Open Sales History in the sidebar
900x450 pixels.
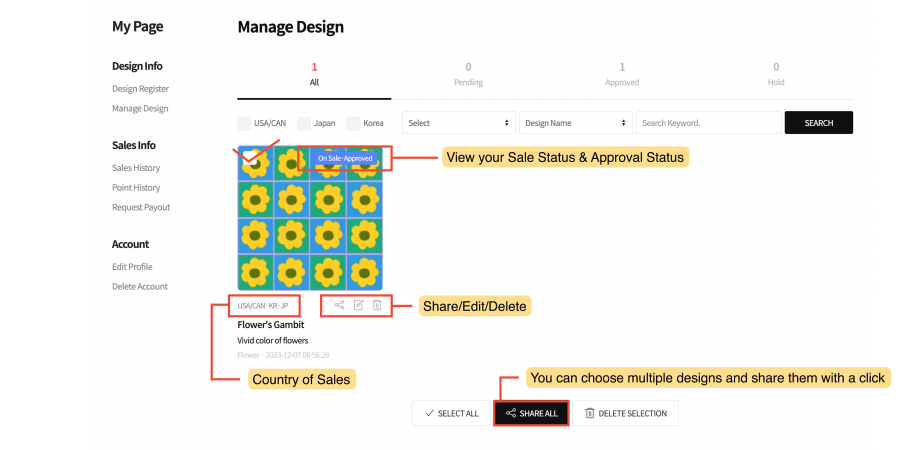[136, 168]
